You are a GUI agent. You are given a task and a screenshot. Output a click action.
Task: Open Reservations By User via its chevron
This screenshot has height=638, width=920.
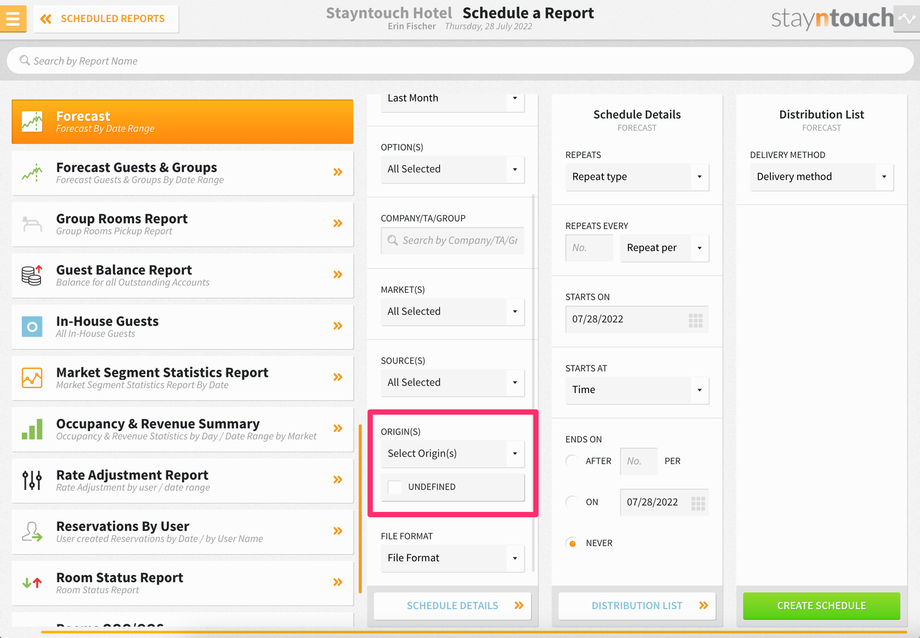[x=338, y=531]
